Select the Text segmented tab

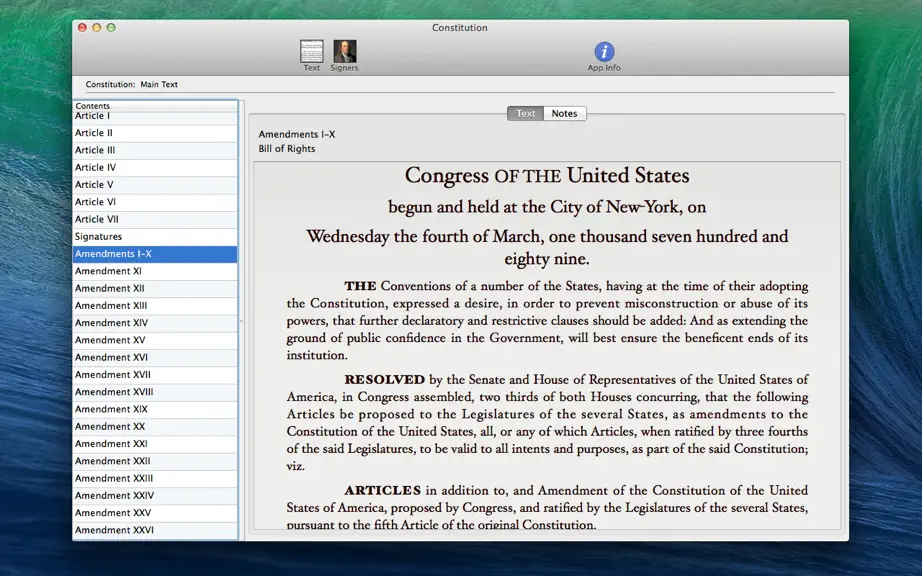[x=526, y=113]
